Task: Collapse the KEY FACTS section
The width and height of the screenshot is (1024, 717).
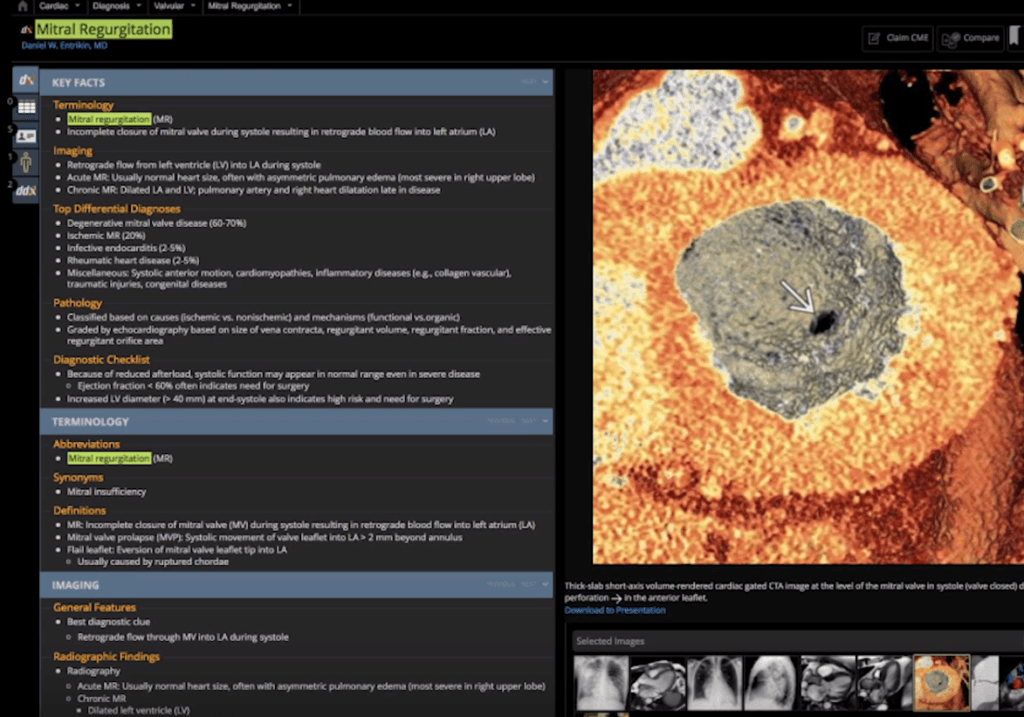Action: pyautogui.click(x=546, y=82)
